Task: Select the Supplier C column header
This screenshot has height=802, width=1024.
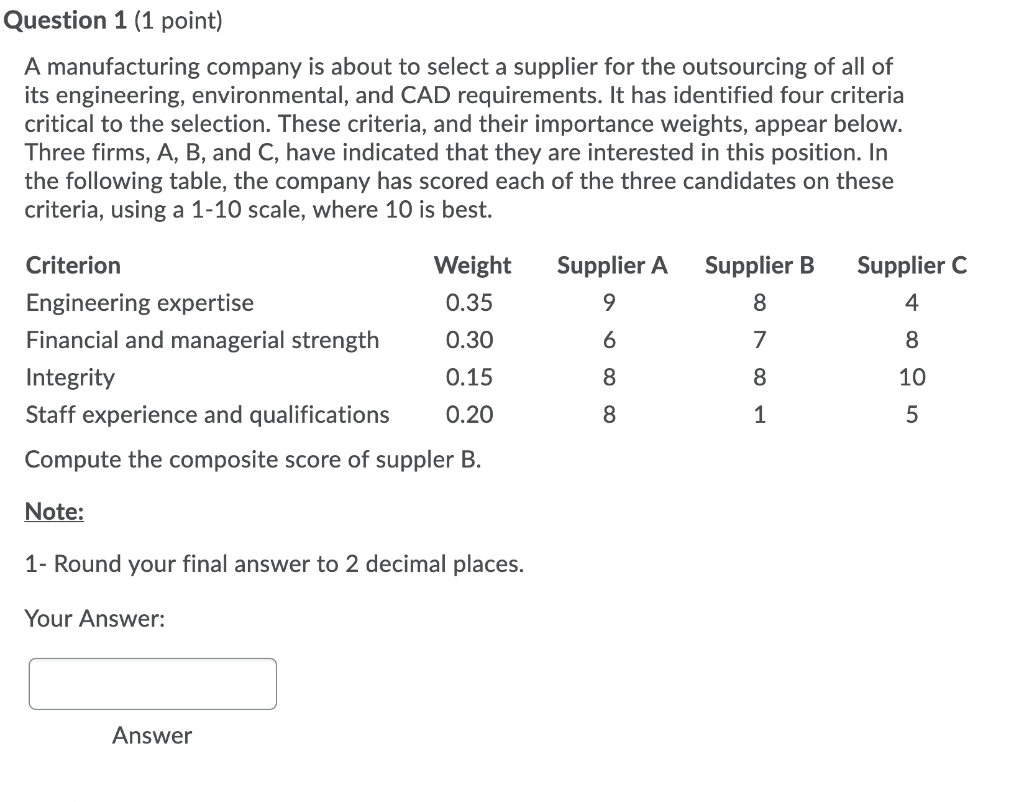Action: [x=911, y=265]
